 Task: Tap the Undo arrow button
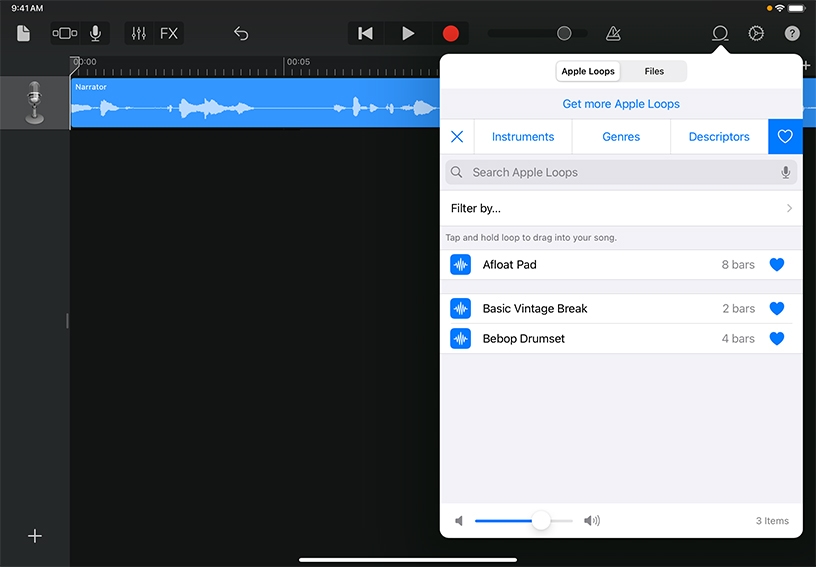pos(241,33)
